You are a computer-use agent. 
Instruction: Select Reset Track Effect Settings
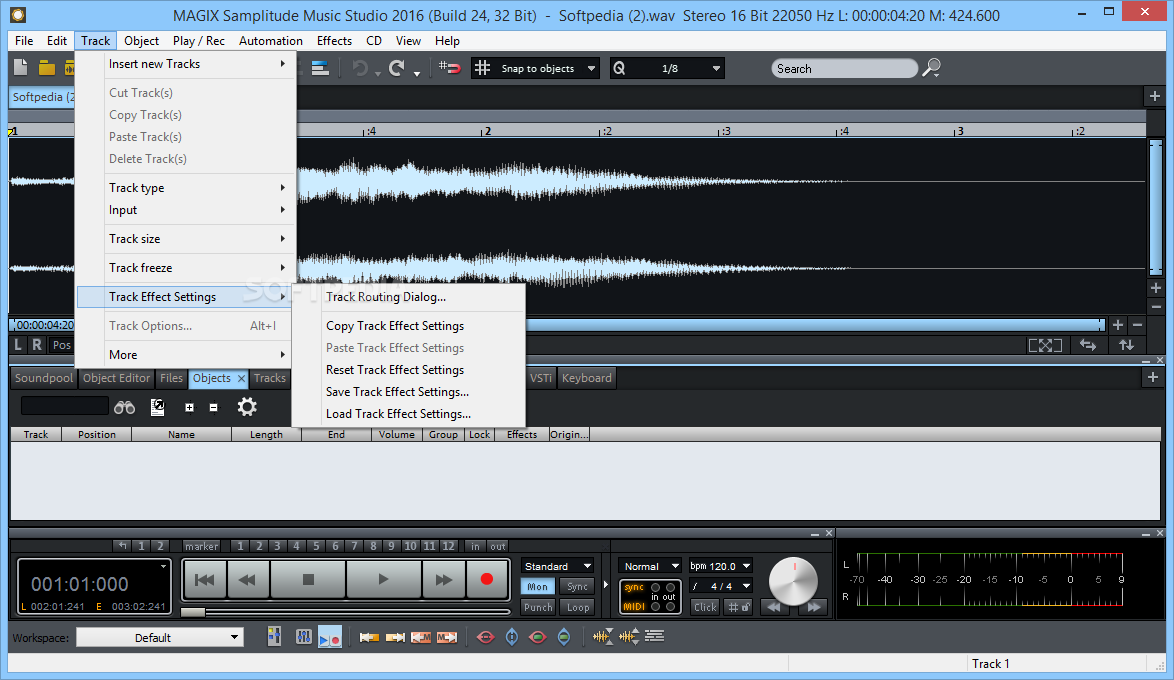[409, 370]
